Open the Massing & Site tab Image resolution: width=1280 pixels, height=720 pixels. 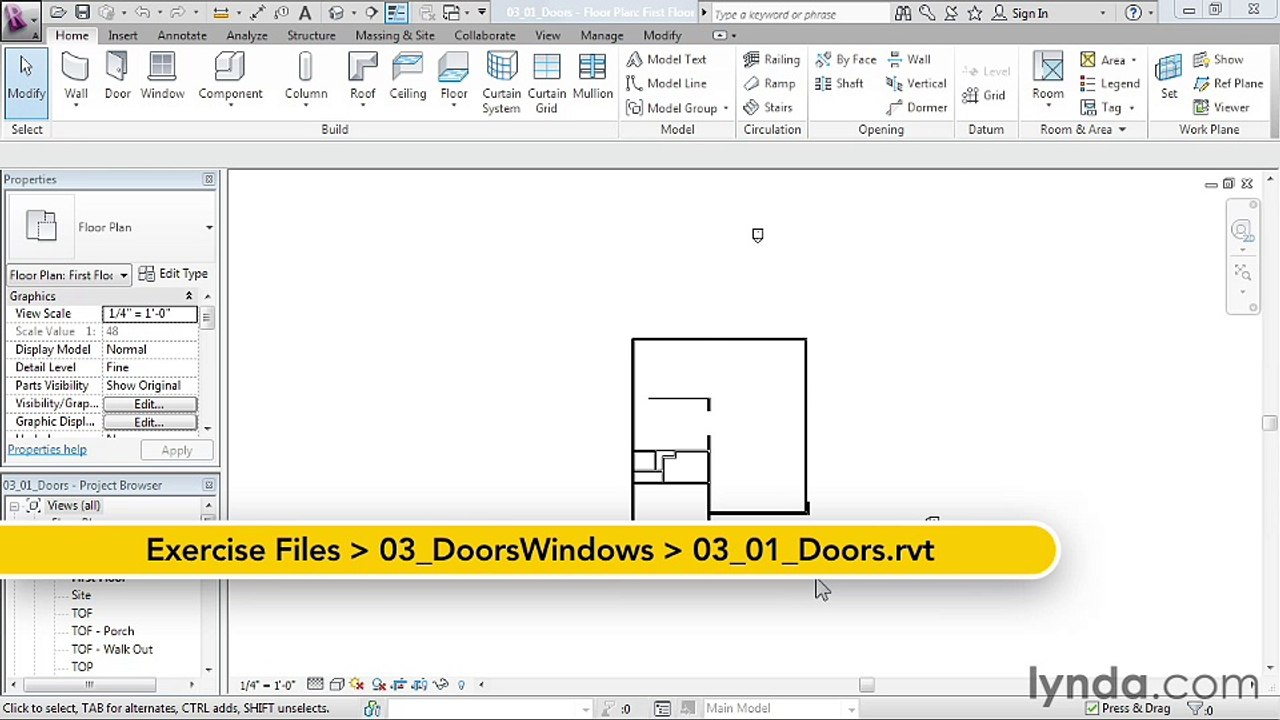[395, 35]
